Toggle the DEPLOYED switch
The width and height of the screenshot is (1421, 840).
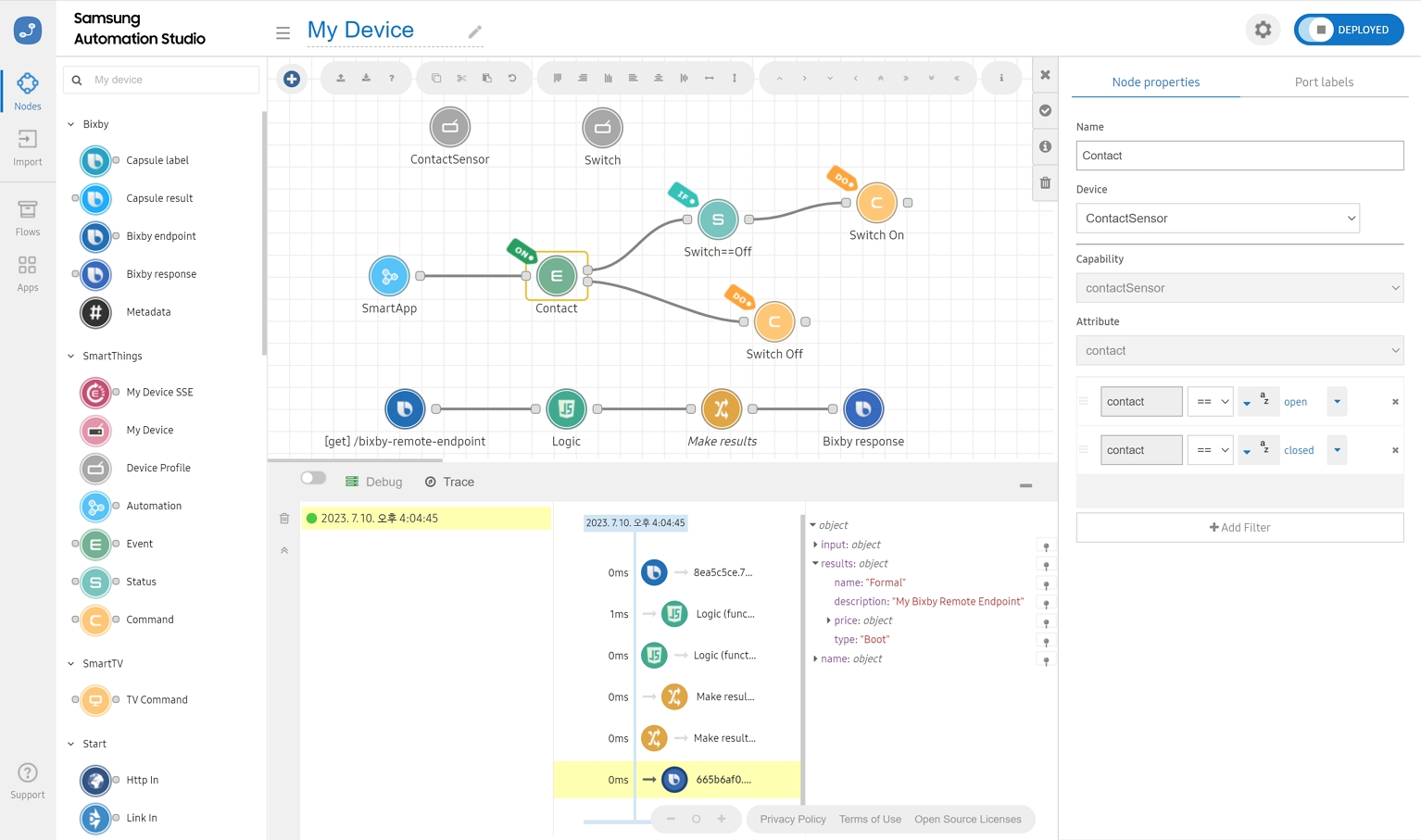tap(1349, 30)
